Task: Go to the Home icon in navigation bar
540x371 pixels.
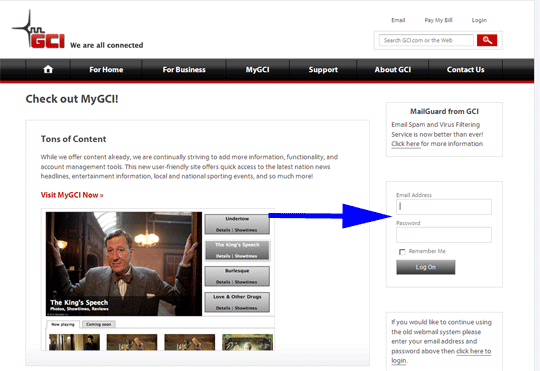Action: point(48,70)
